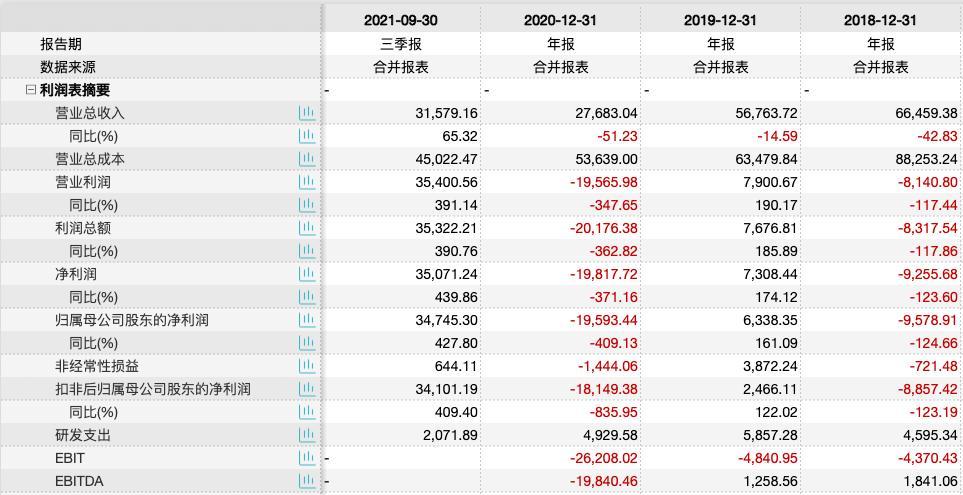This screenshot has width=963, height=495.
Task: Open the EBIT row chart icon
Action: 306,458
